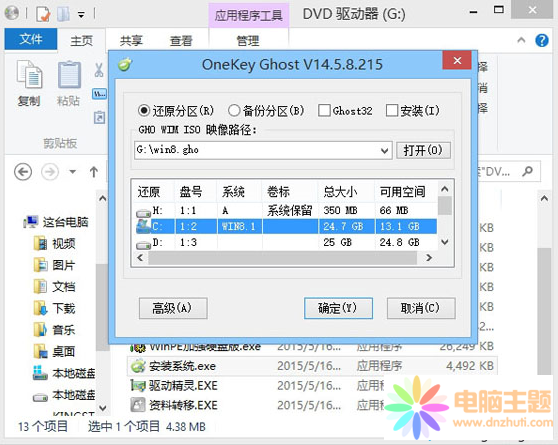Click partition list scroll-left arrow
Viewport: 558px width, 445px height.
tap(140, 257)
